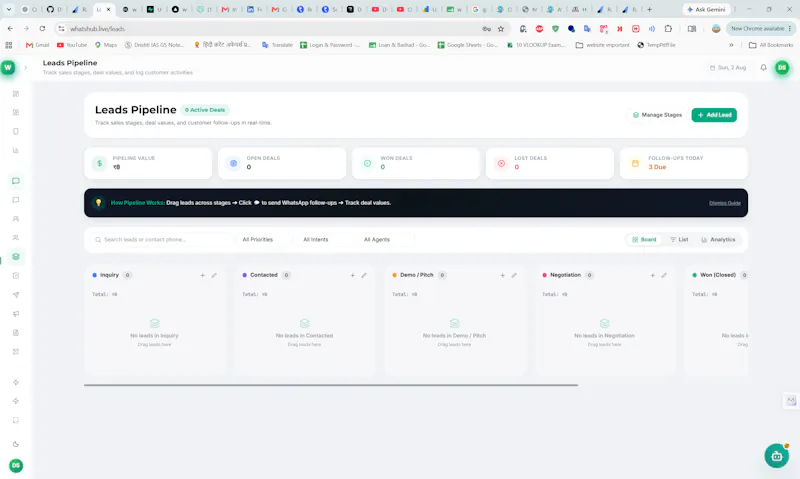This screenshot has height=479, width=800.
Task: Bookmark this page with the star icon
Action: point(501,29)
